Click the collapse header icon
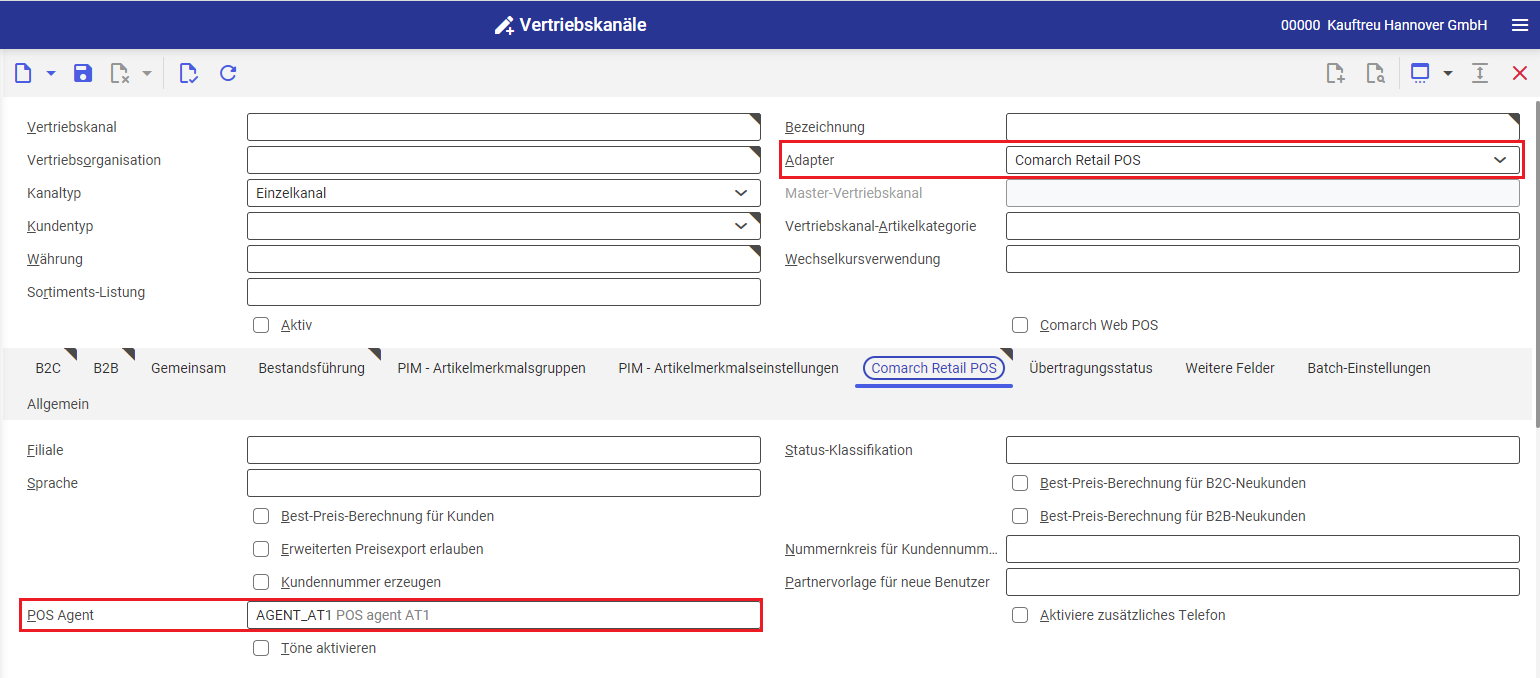 click(1480, 73)
